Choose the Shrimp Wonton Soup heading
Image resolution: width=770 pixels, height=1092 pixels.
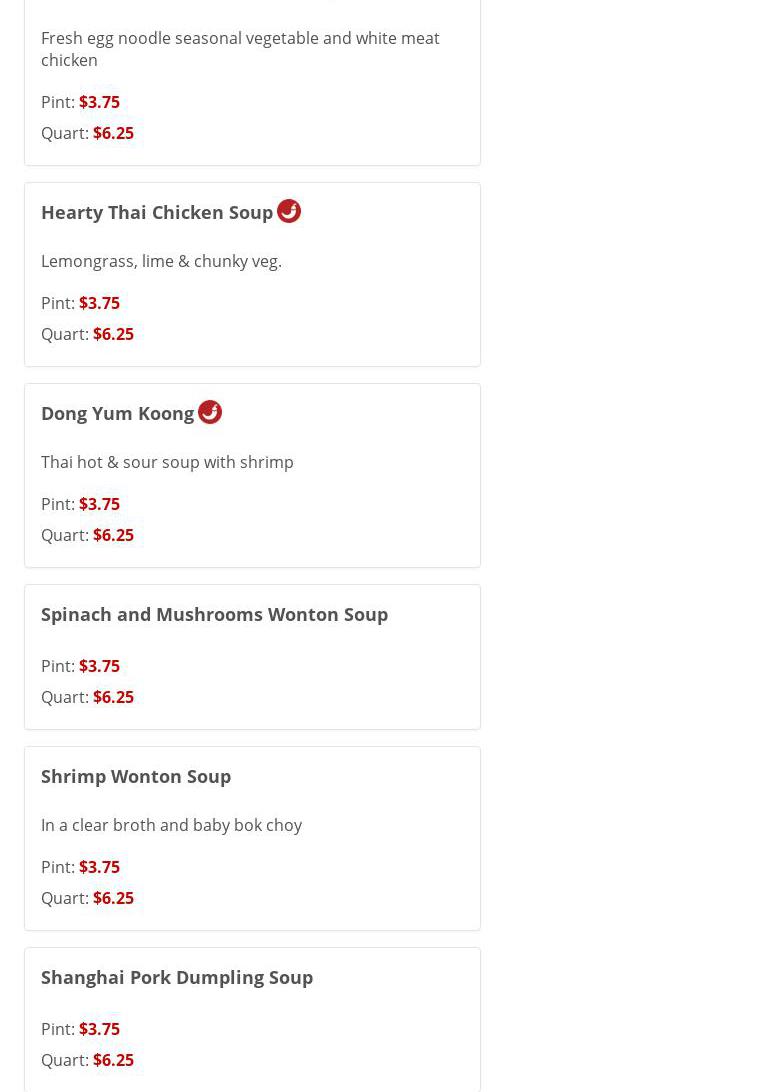(136, 776)
